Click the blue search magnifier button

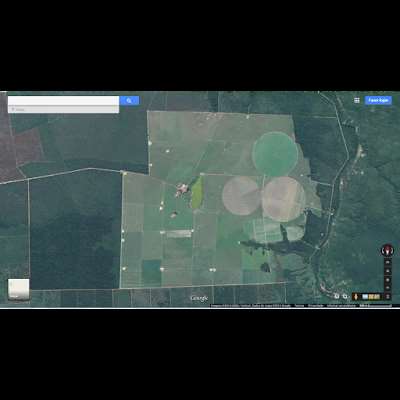[129, 100]
